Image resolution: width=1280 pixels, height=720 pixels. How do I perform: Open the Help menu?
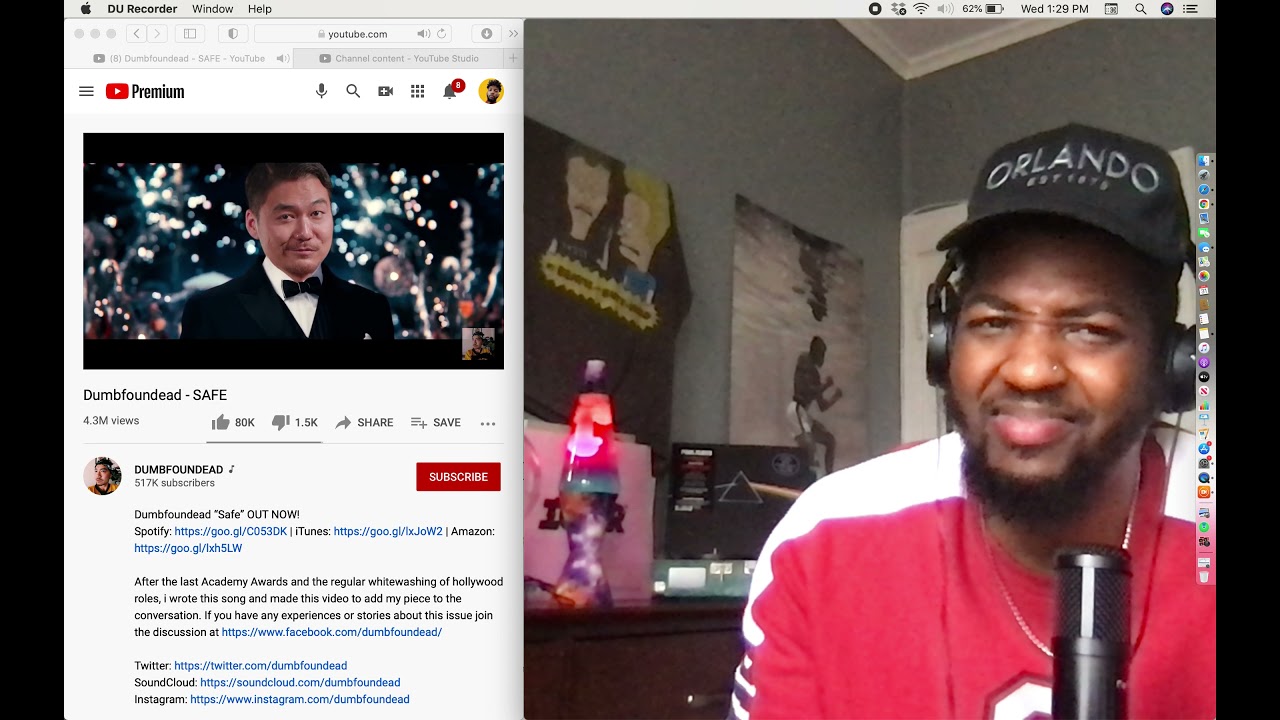click(260, 9)
